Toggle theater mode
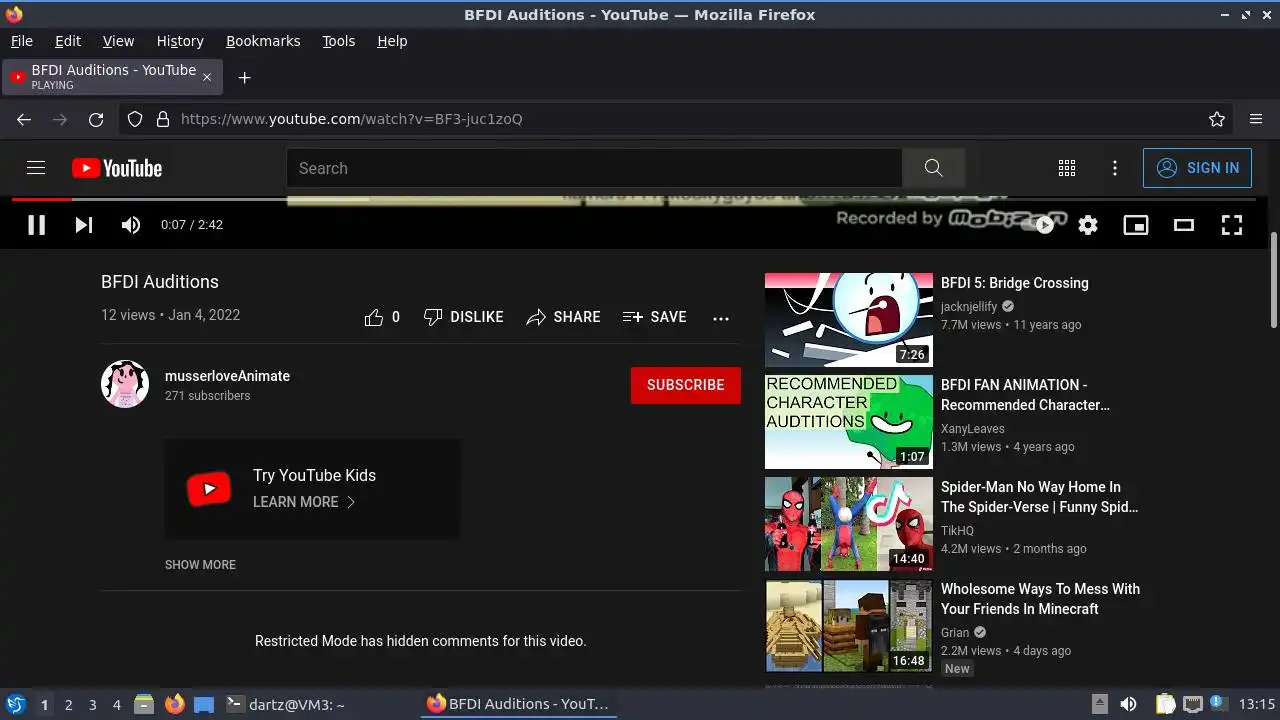Viewport: 1280px width, 720px height. tap(1184, 225)
